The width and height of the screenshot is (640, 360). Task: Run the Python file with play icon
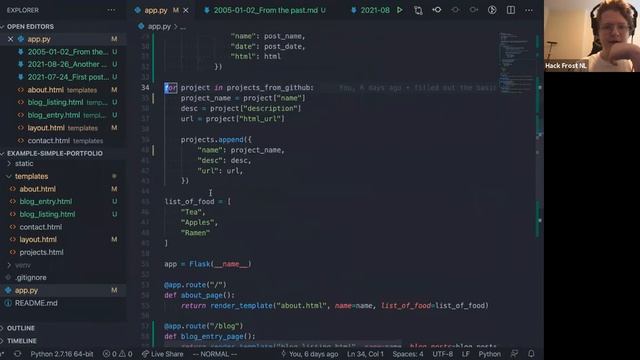click(x=400, y=10)
